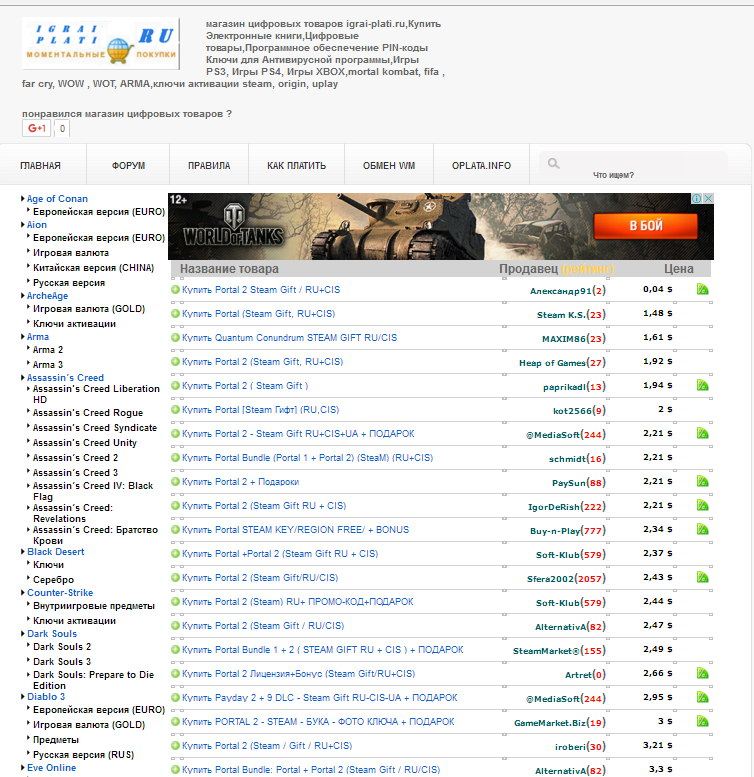
Task: Select Assassin's Creed Syndicate subcategory
Action: (95, 428)
